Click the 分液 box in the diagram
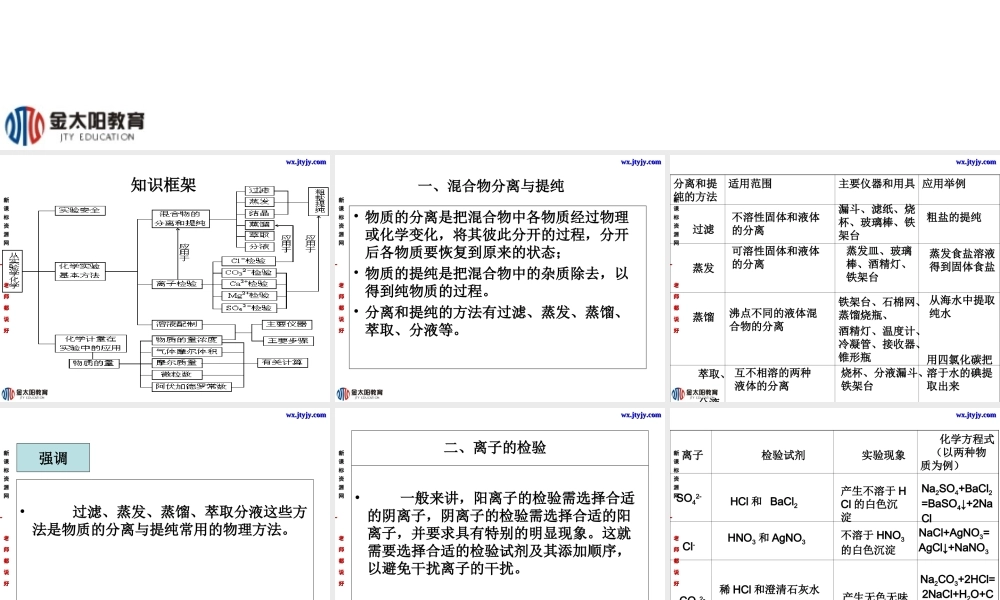This screenshot has width=1000, height=600. pyautogui.click(x=260, y=247)
